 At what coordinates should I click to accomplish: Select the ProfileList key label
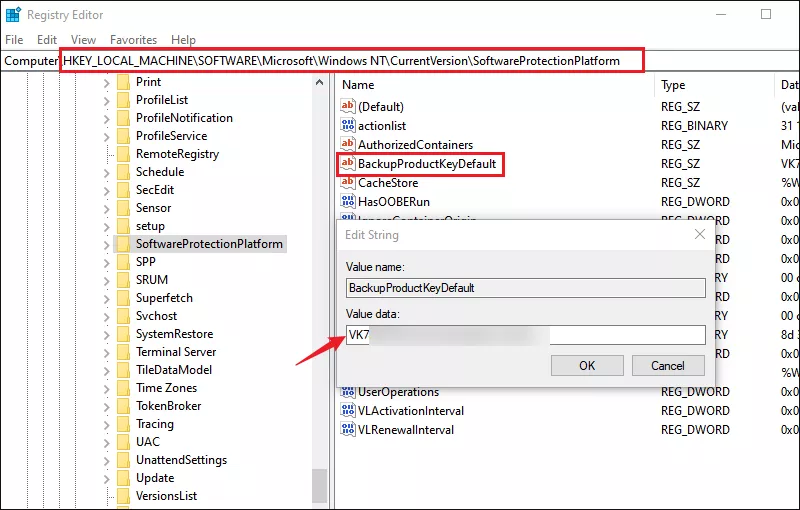coord(162,100)
